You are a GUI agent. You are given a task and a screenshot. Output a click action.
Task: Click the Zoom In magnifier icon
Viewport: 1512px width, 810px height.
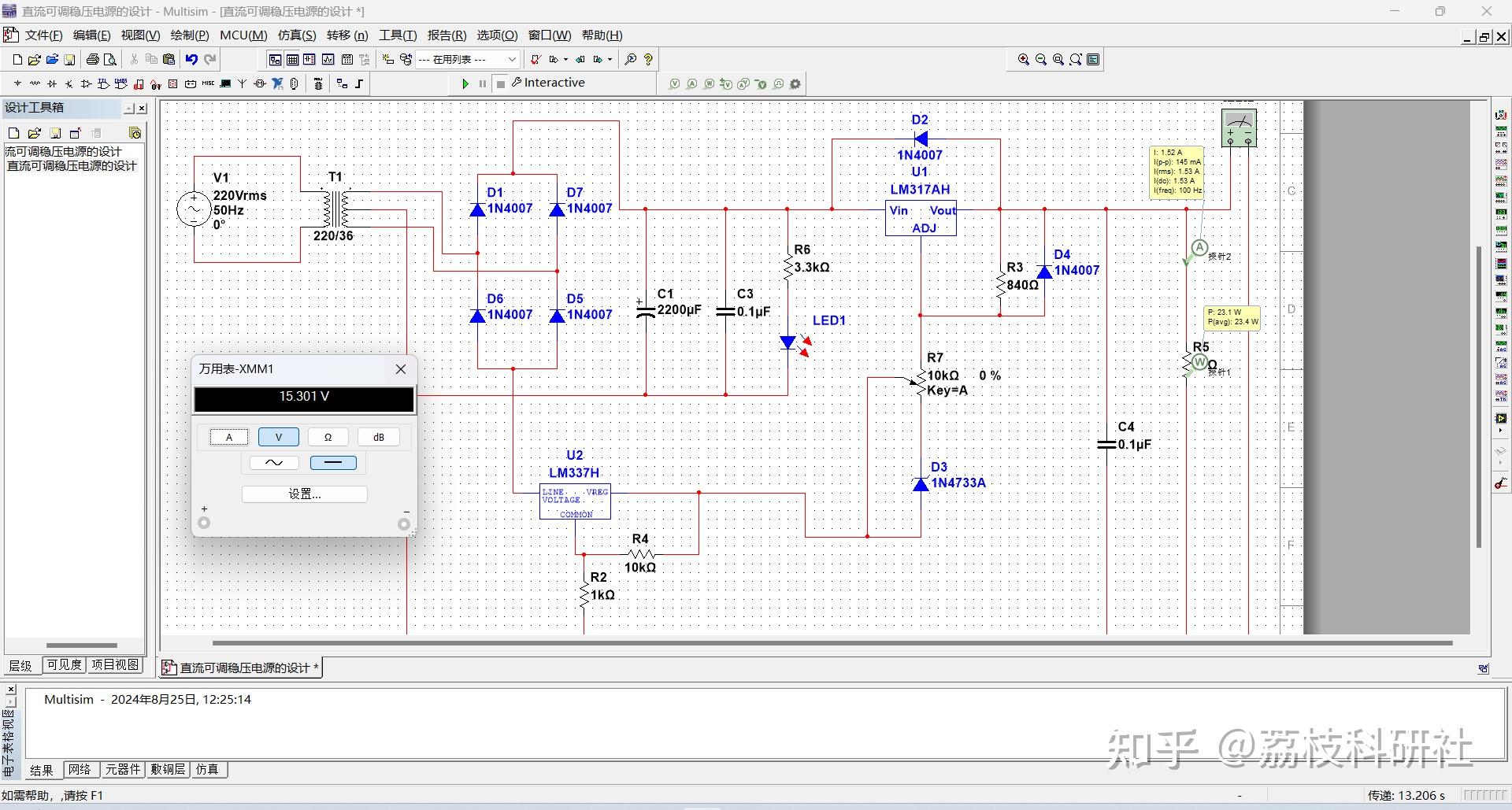[1023, 59]
